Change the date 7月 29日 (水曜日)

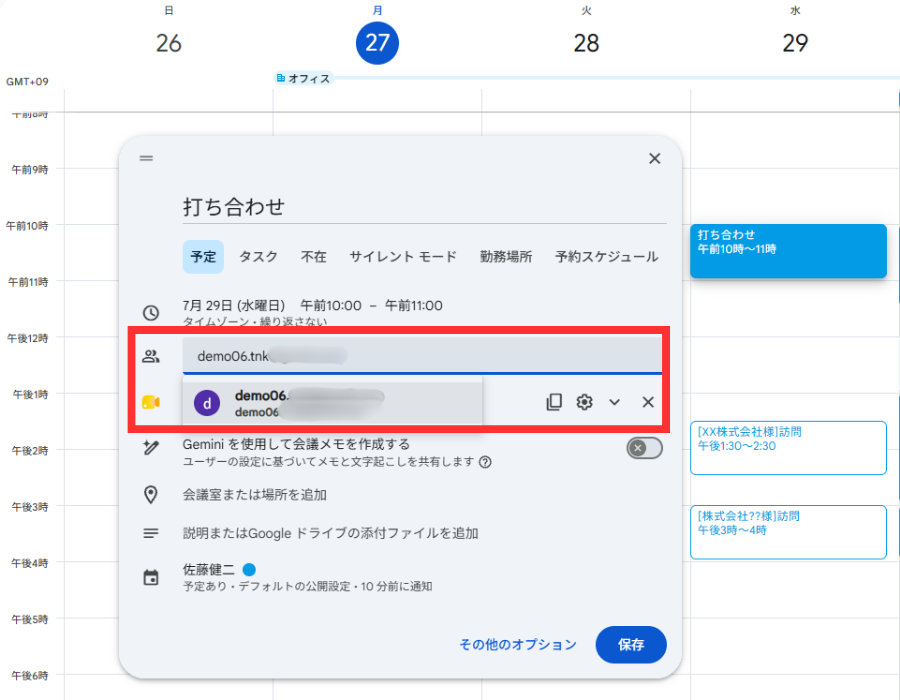coord(234,306)
